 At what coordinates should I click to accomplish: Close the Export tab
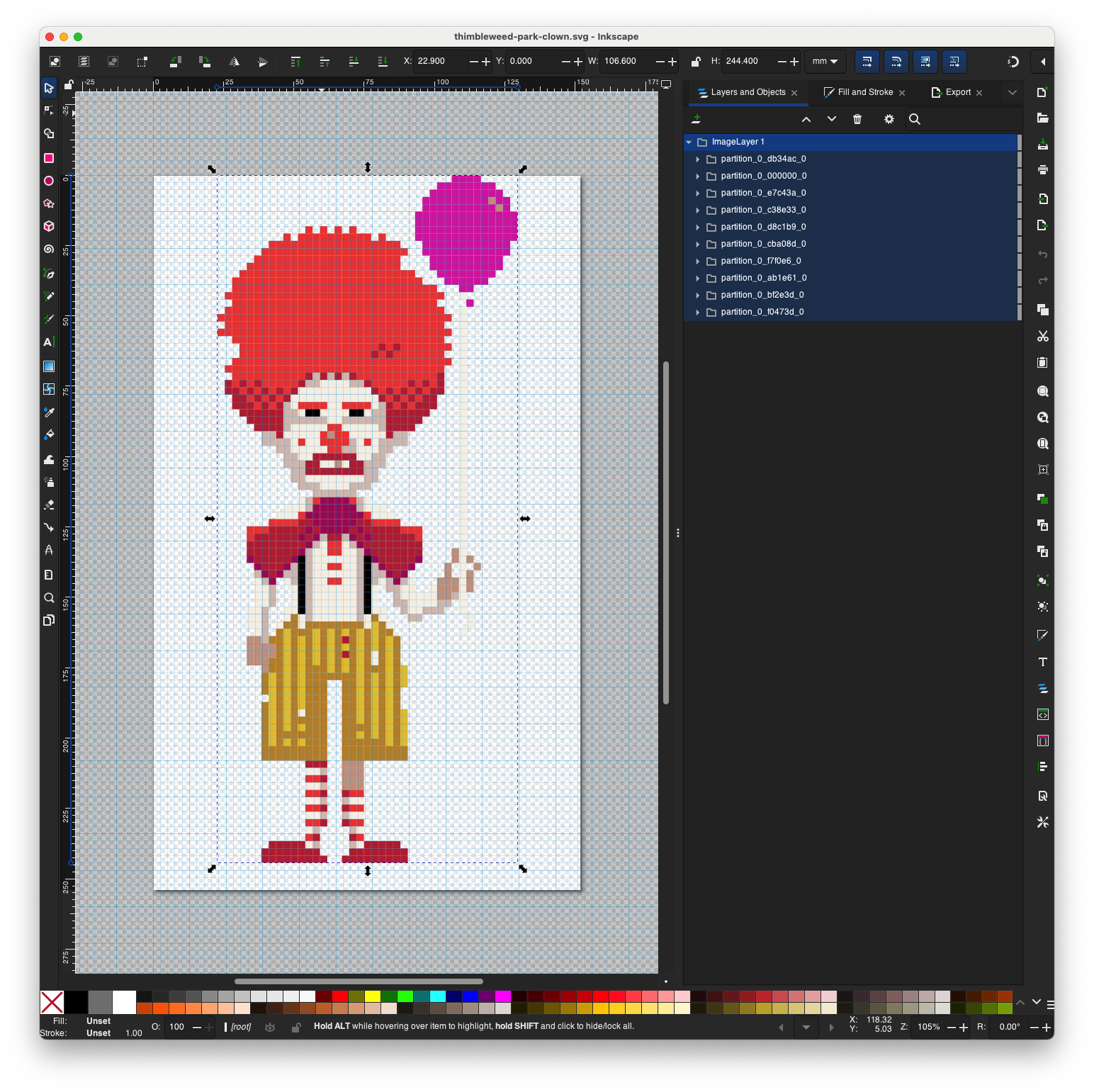click(979, 93)
